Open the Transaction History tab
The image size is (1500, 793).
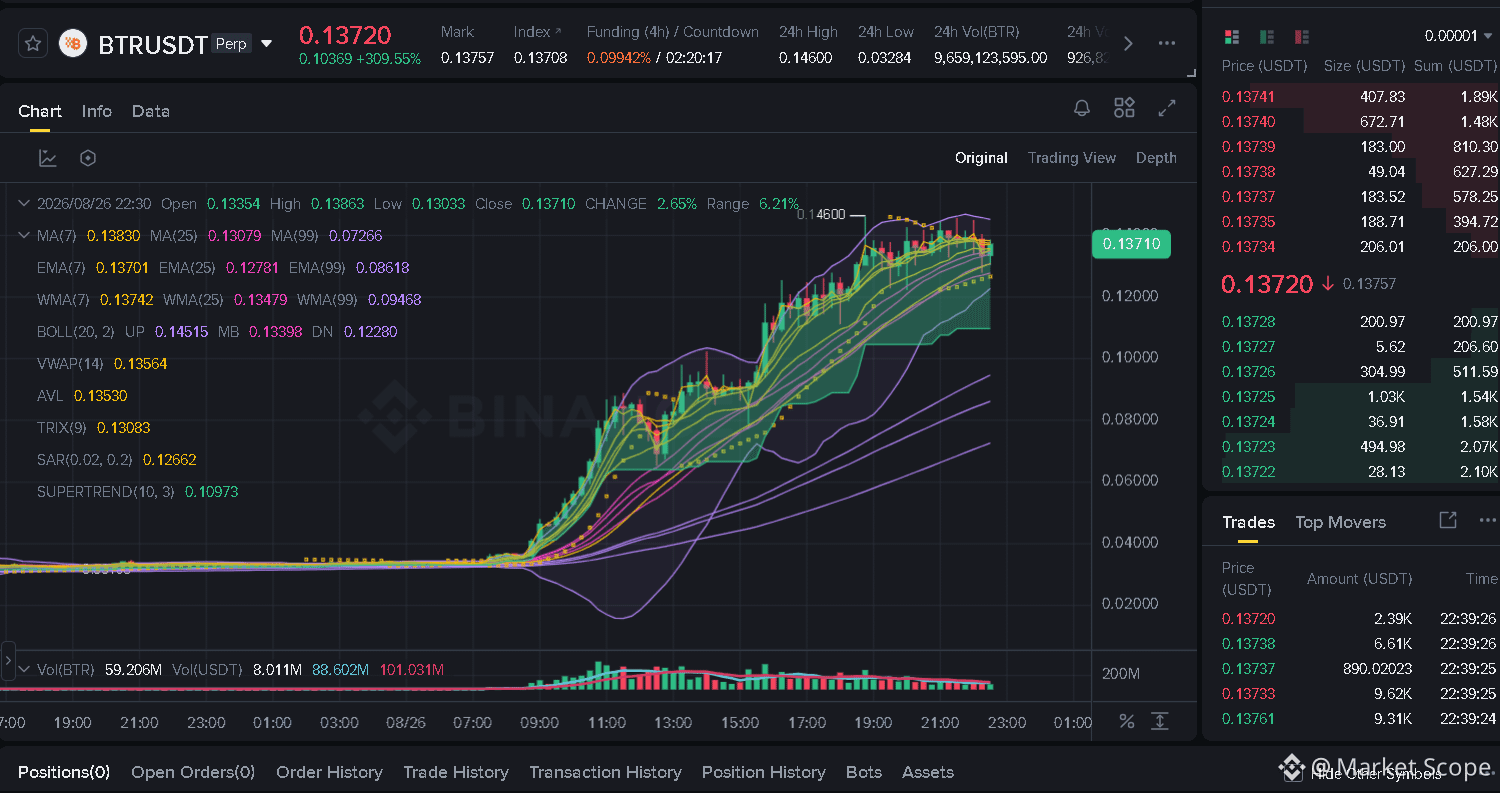click(605, 772)
